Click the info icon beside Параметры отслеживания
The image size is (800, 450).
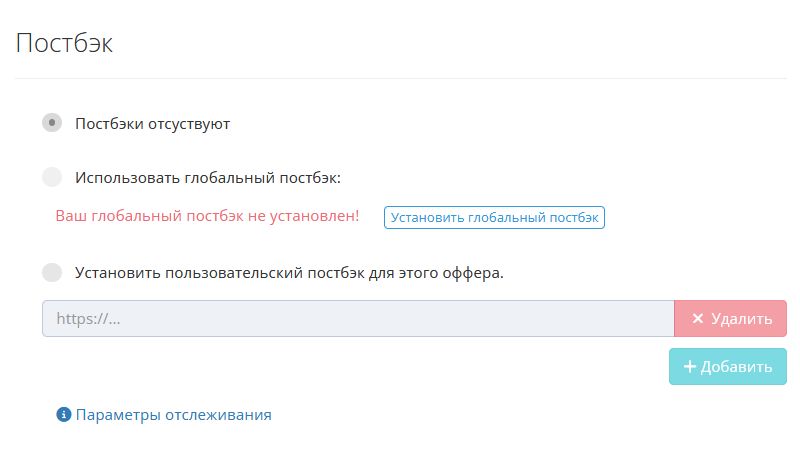pyautogui.click(x=64, y=414)
